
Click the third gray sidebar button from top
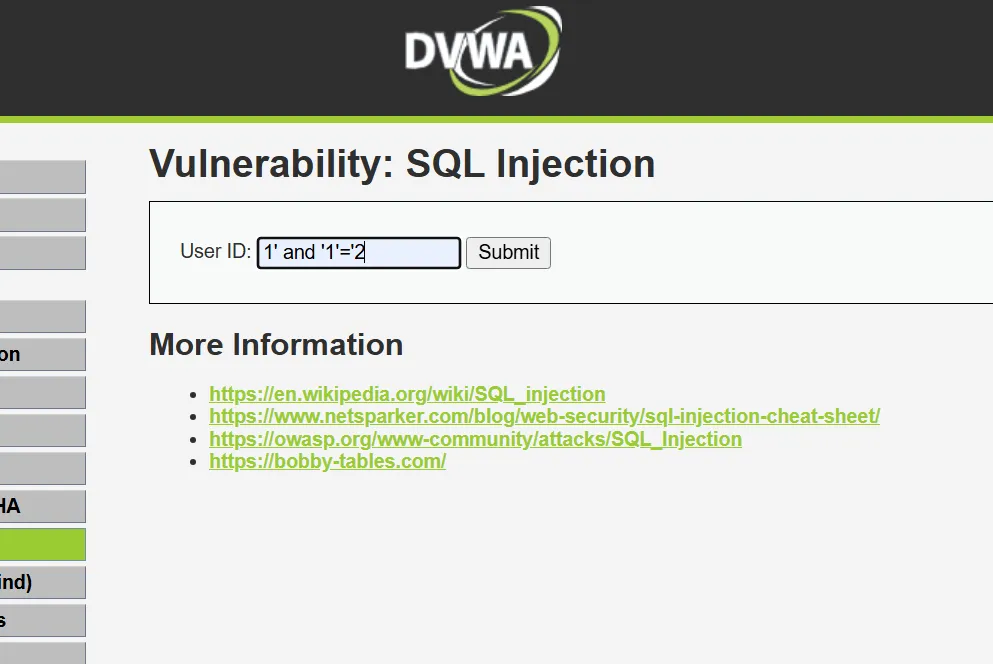42,253
